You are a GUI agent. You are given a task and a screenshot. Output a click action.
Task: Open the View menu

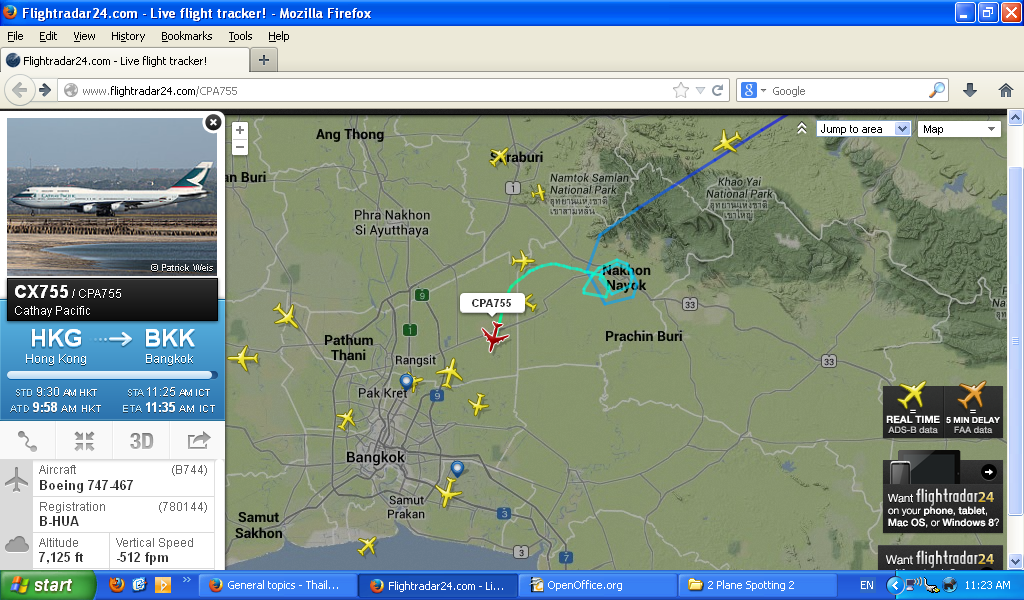pos(84,36)
